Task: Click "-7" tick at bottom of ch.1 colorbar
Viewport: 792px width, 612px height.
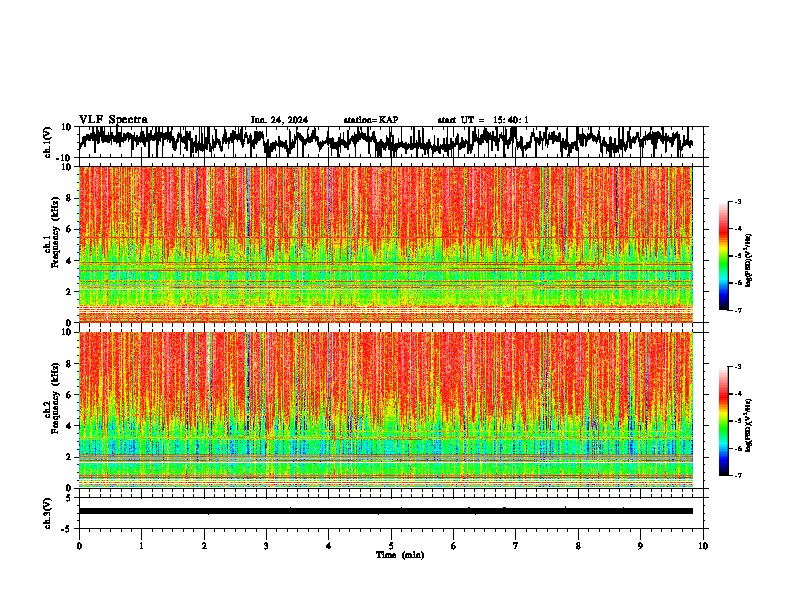Action: pos(738,310)
